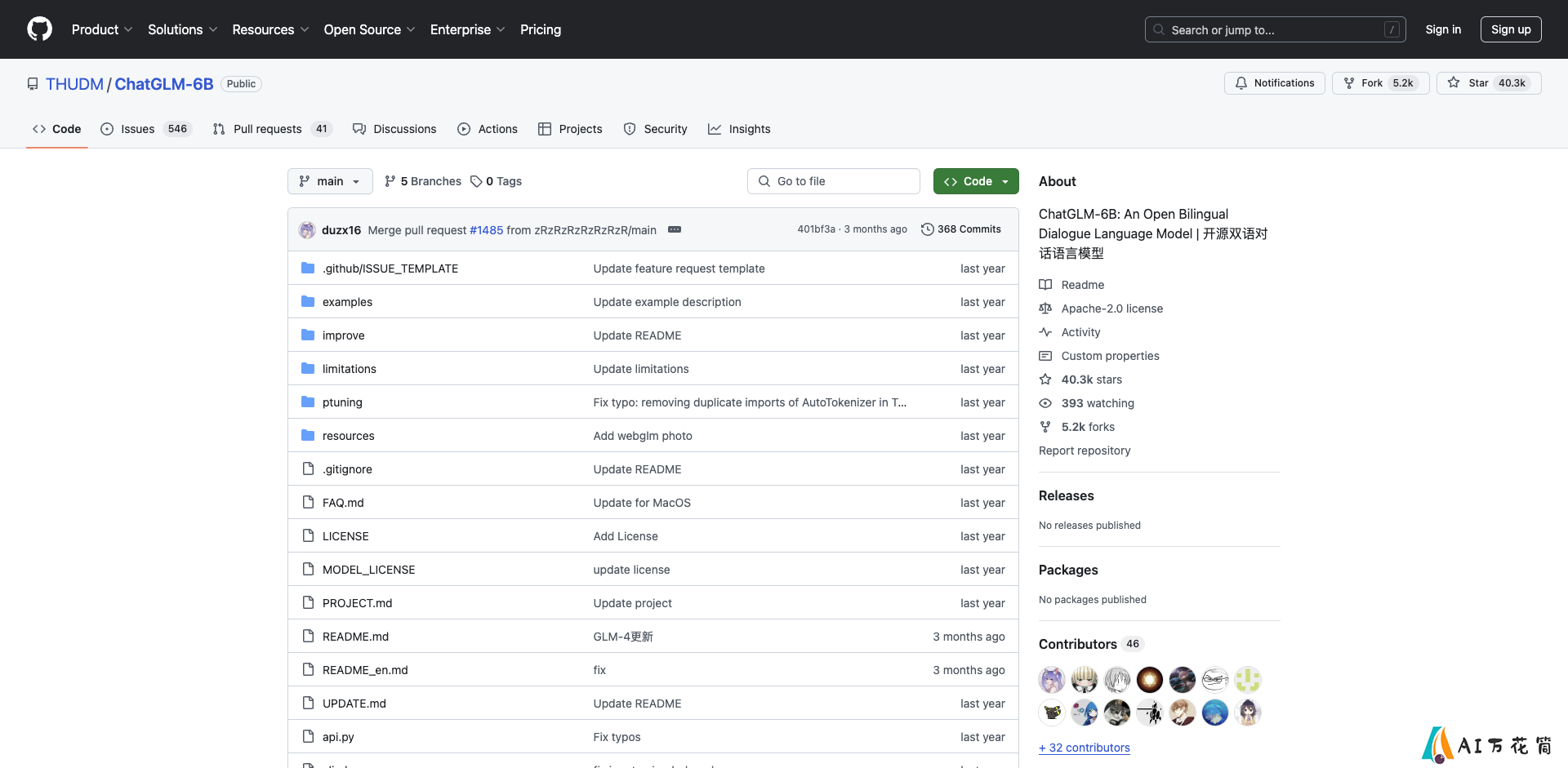Open the THUDM owner link

click(x=74, y=84)
